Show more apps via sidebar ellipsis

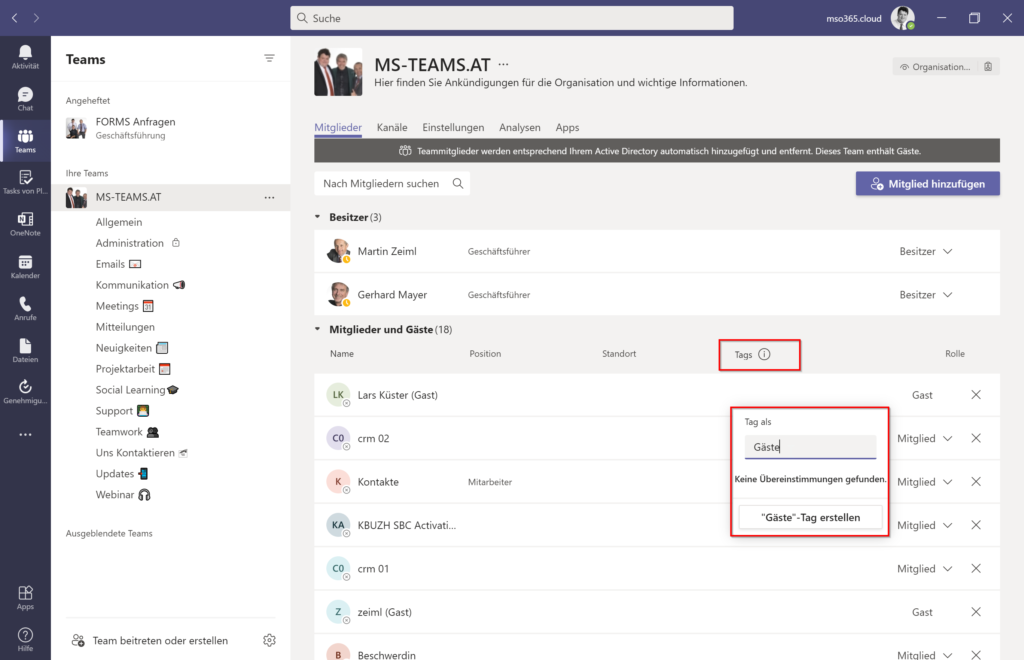(25, 434)
